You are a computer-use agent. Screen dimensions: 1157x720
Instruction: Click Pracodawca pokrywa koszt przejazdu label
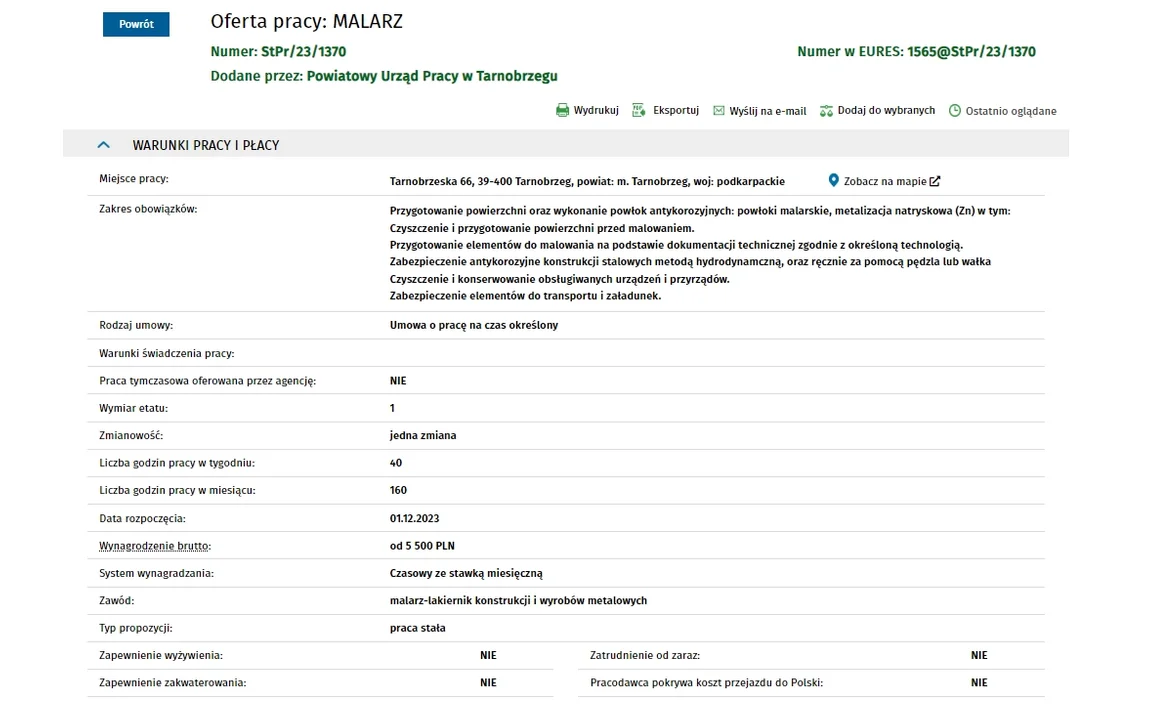tap(706, 683)
